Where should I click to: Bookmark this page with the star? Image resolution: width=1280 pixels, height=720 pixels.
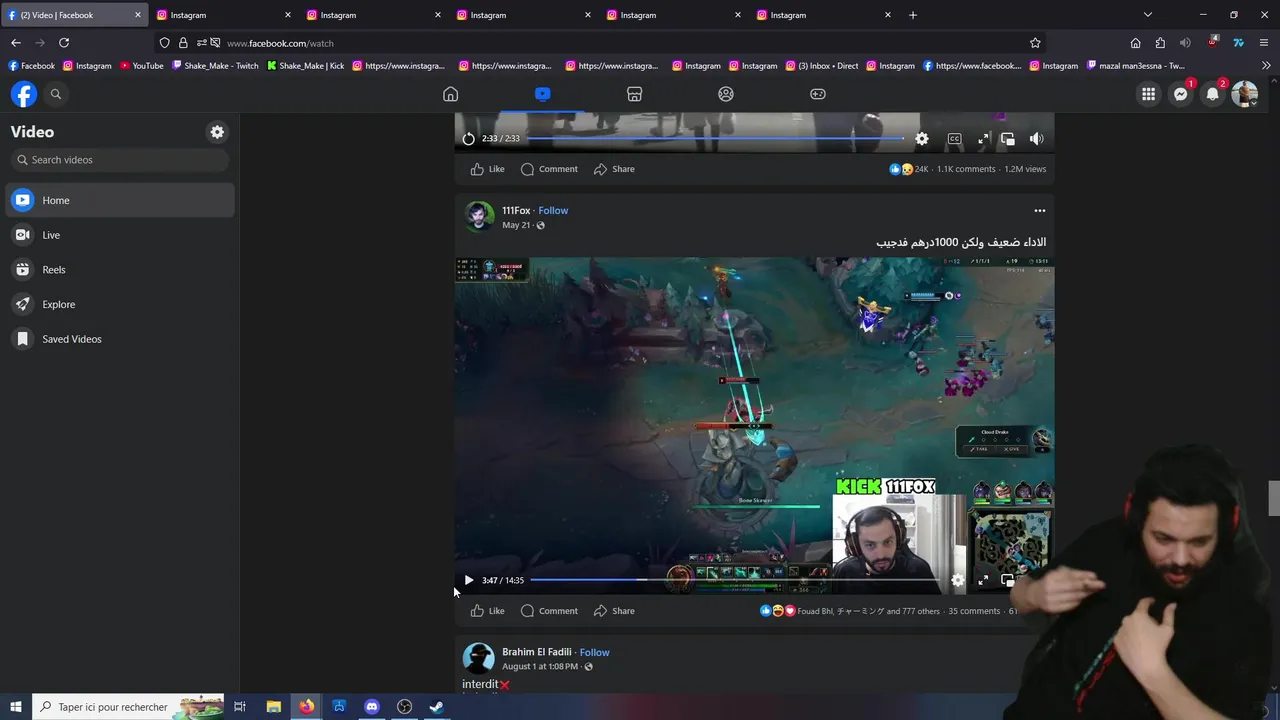tap(1035, 43)
